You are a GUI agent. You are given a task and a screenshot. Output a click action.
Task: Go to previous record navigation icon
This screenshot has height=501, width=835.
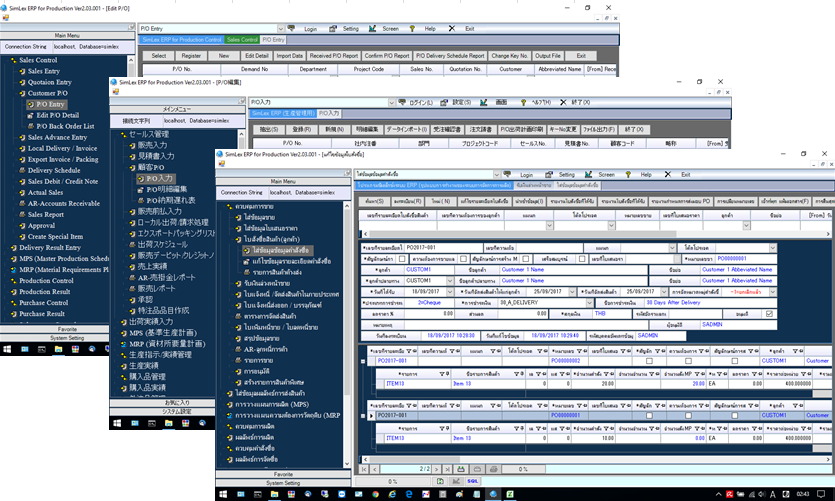point(375,469)
